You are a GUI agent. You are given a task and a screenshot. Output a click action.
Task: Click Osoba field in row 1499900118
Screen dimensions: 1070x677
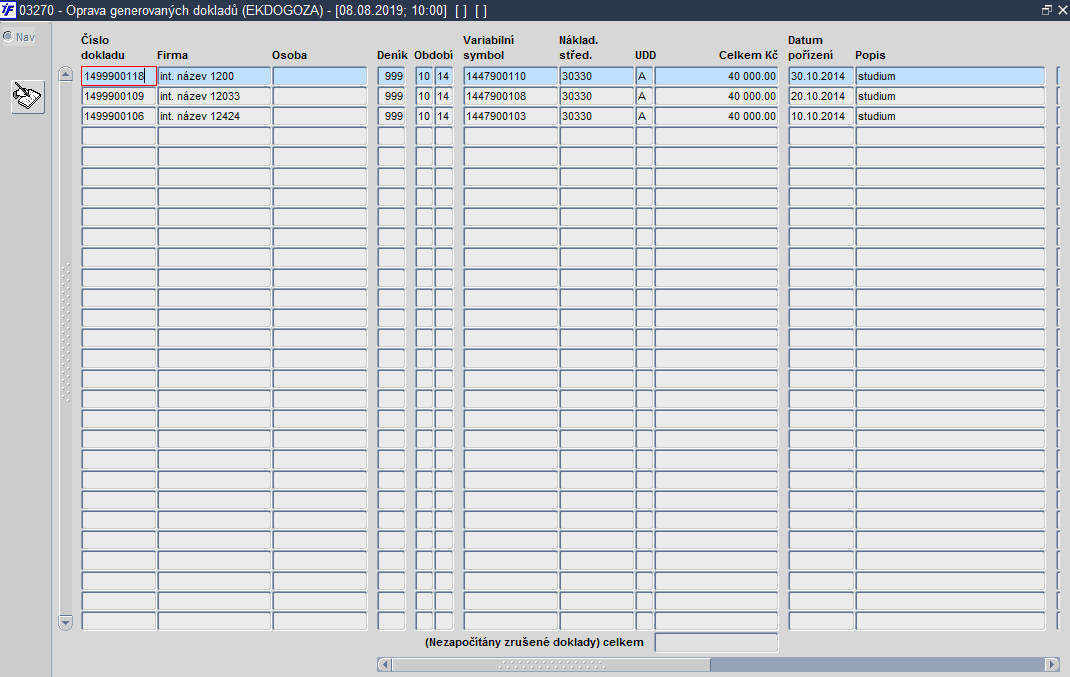click(x=320, y=76)
